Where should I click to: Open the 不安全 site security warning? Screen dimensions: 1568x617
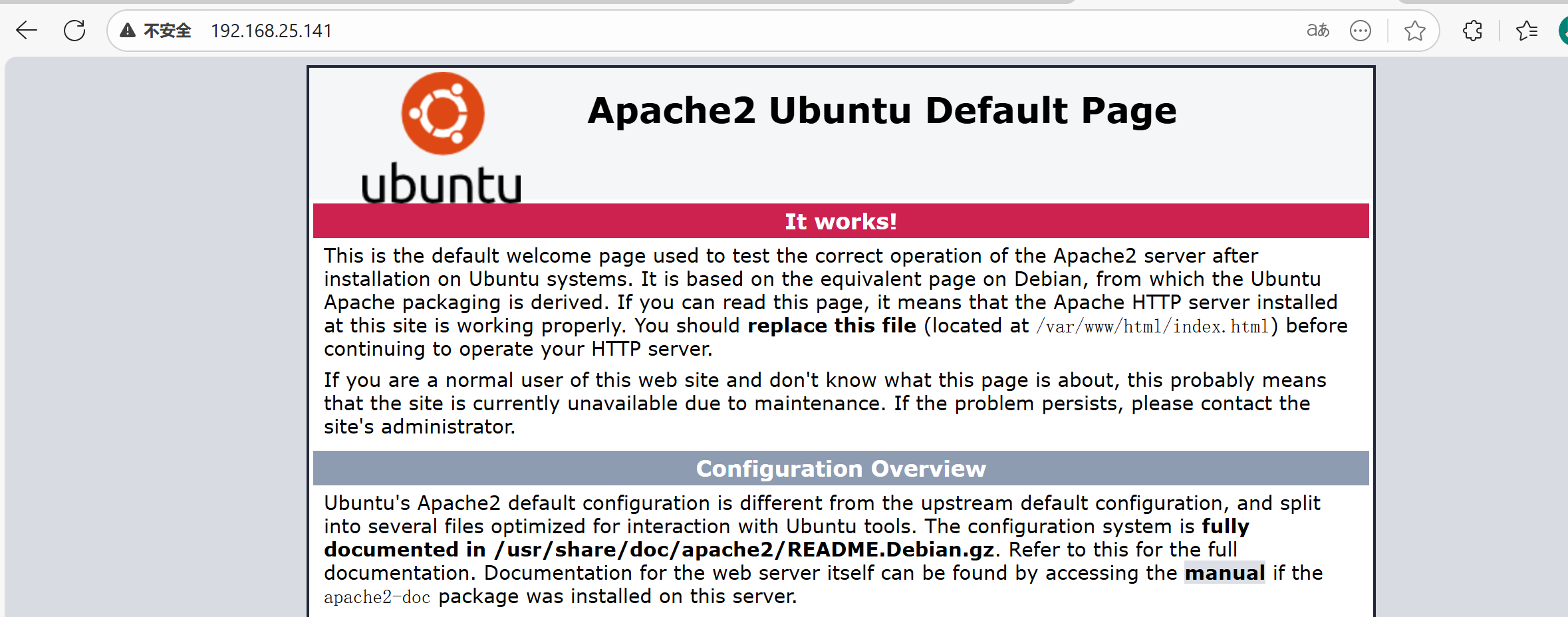tap(156, 31)
